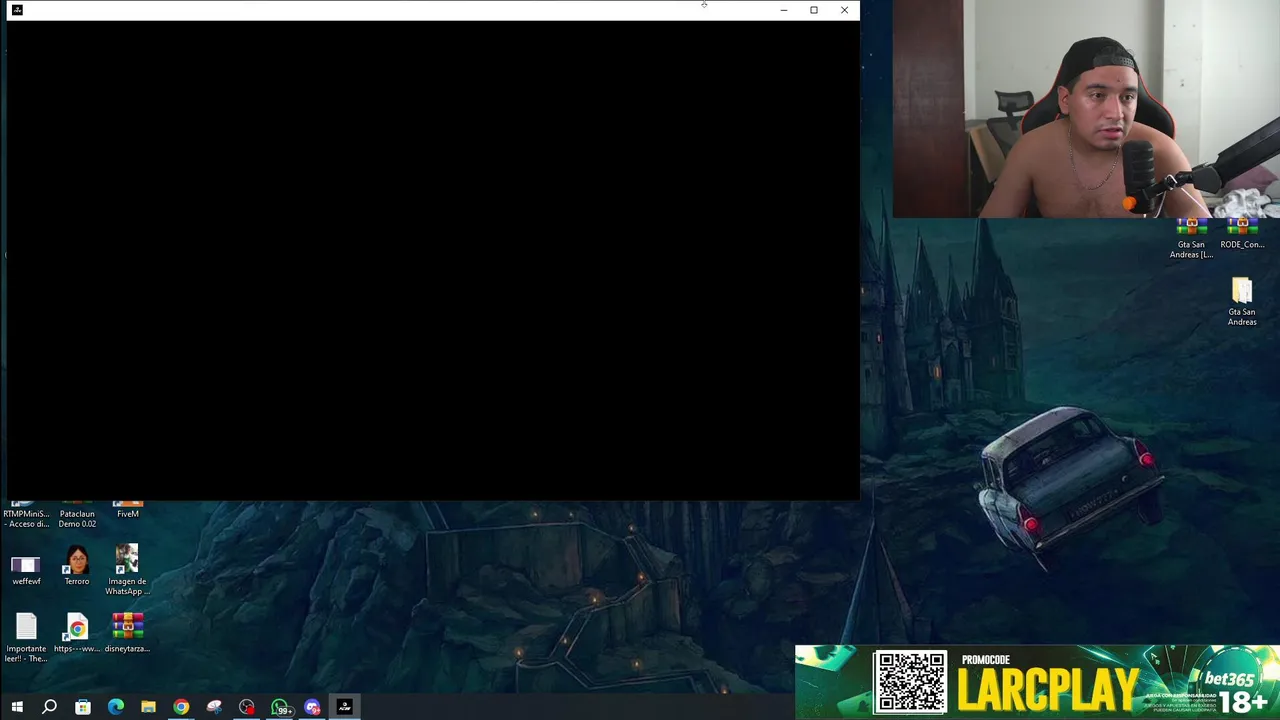Open taskbar search magnifier

click(49, 707)
